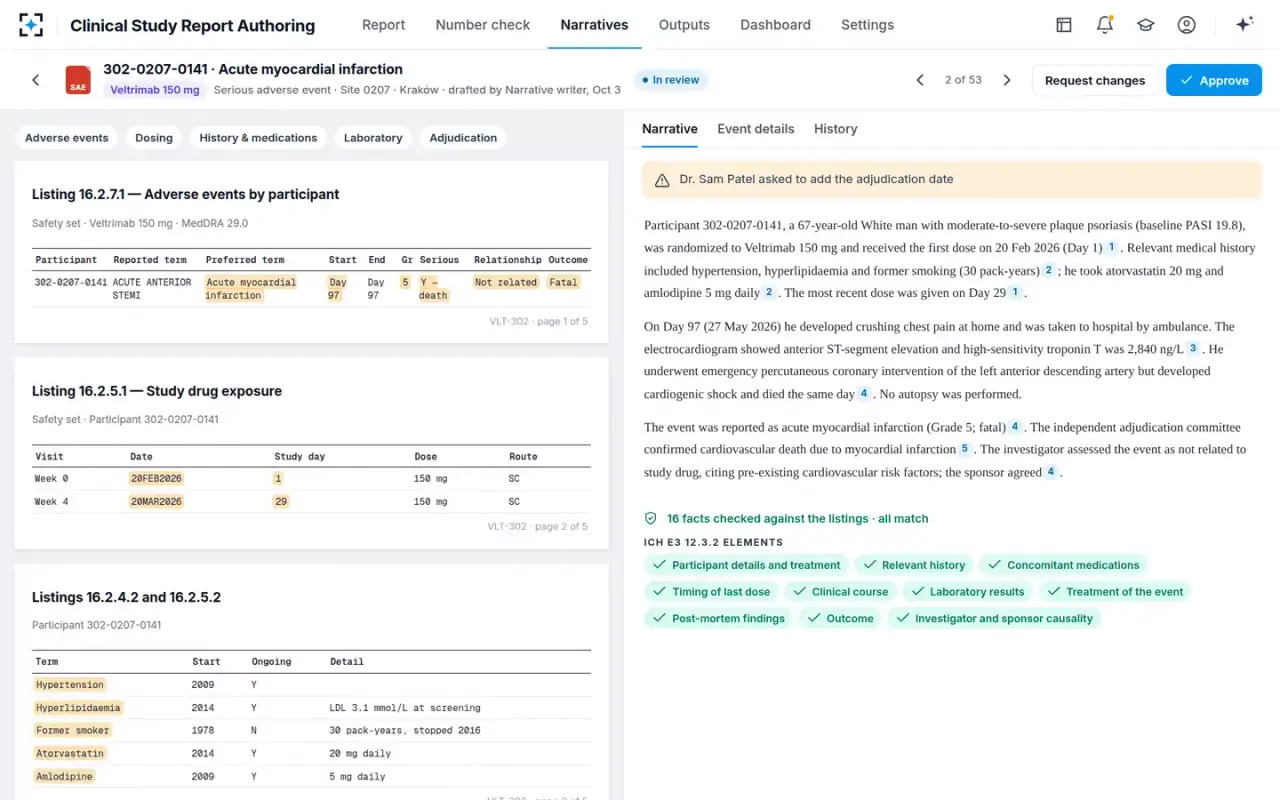This screenshot has height=800, width=1280.
Task: Open the Number check tab
Action: pyautogui.click(x=483, y=25)
